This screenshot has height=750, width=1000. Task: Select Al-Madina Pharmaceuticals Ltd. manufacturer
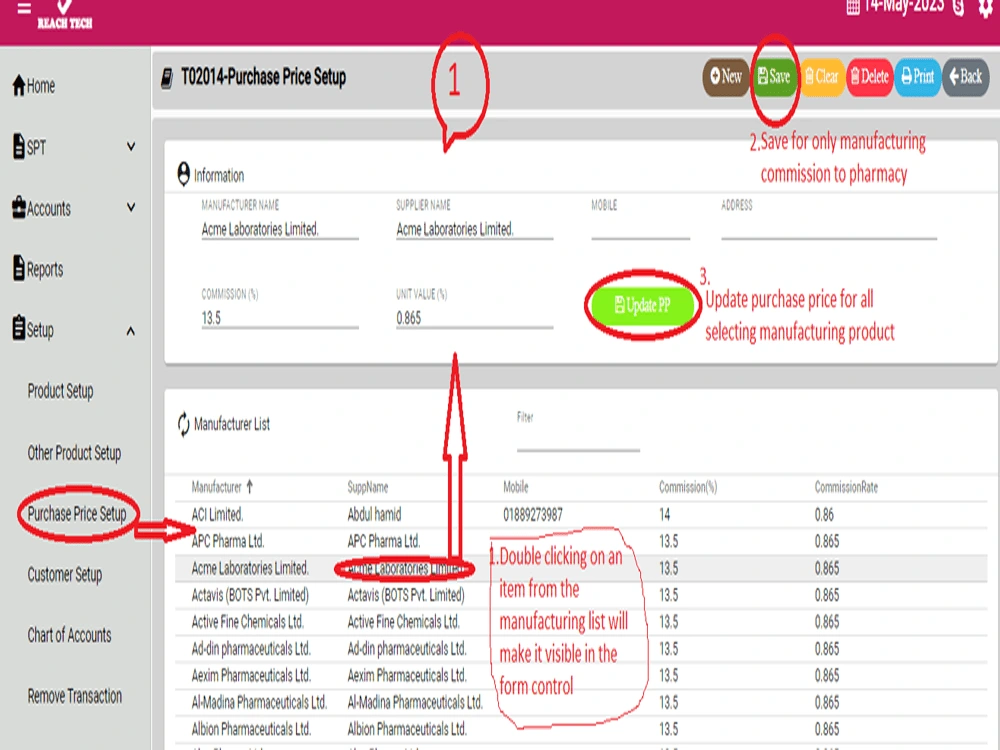tap(259, 702)
